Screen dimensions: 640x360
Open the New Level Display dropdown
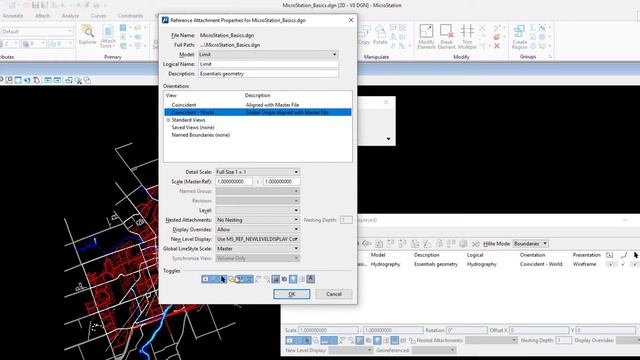[x=258, y=239]
